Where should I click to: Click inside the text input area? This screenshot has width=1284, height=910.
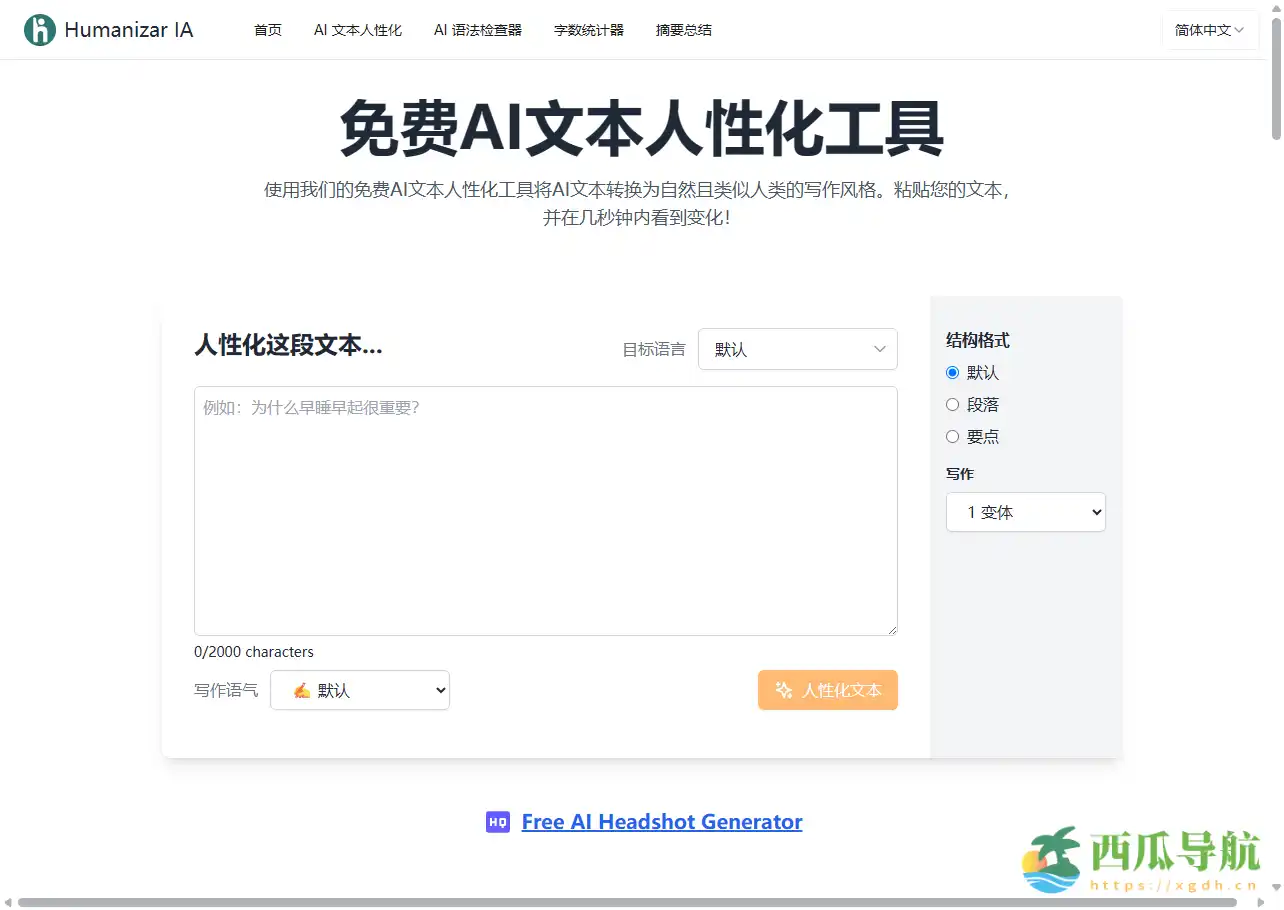click(x=545, y=510)
